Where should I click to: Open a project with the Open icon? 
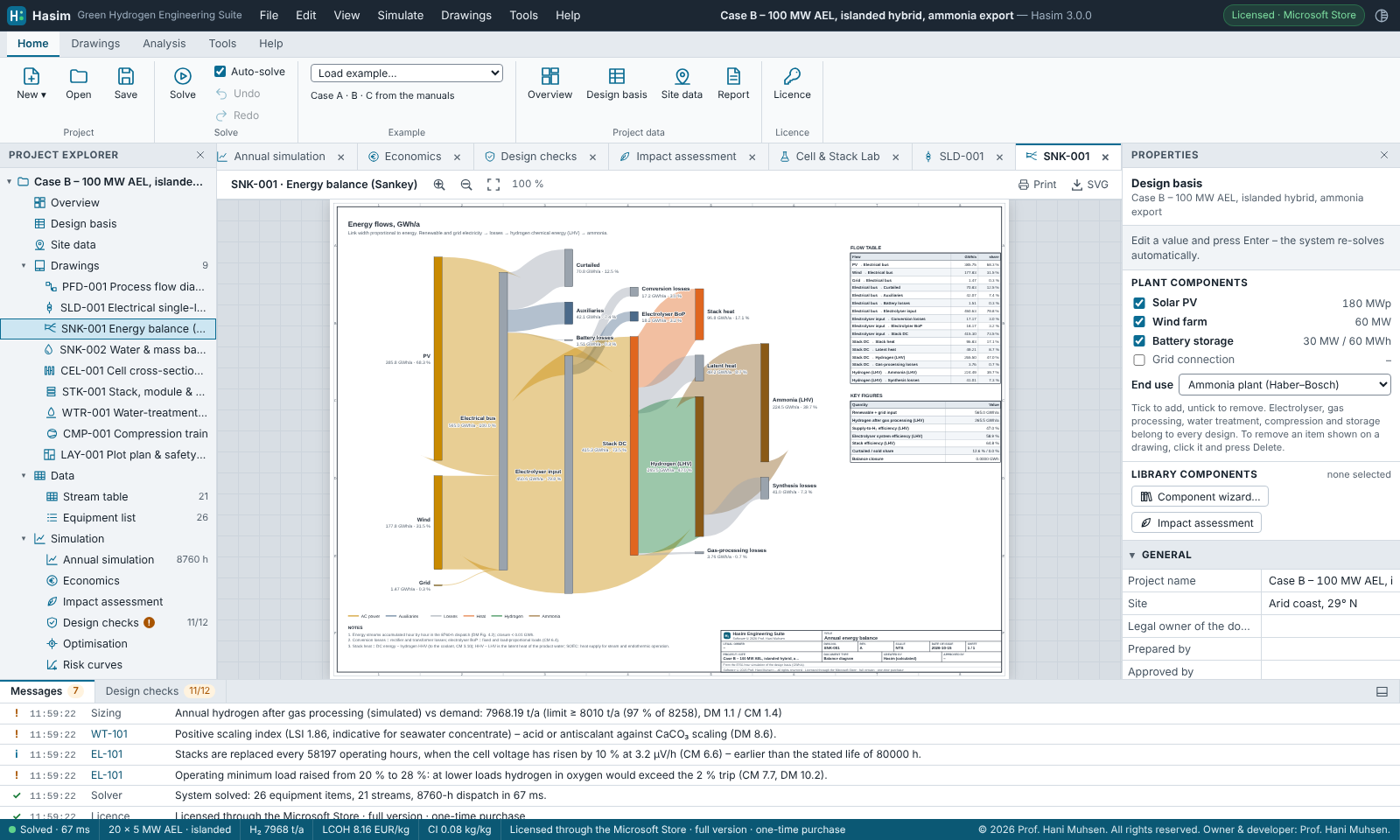click(79, 84)
